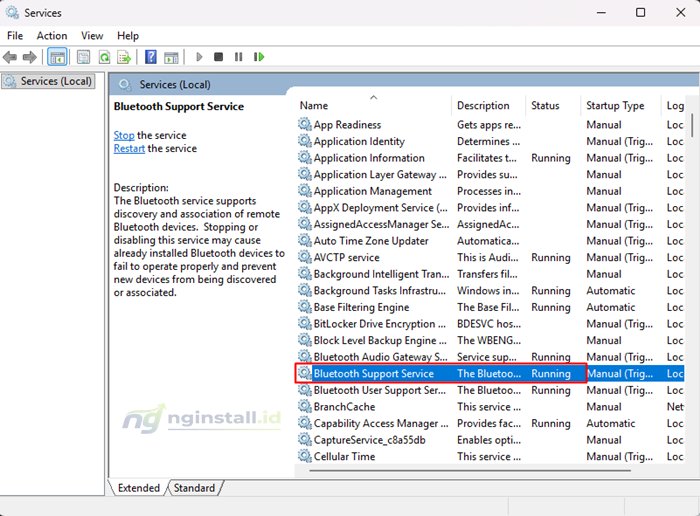
Task: Sort by the Name column header
Action: click(x=374, y=105)
